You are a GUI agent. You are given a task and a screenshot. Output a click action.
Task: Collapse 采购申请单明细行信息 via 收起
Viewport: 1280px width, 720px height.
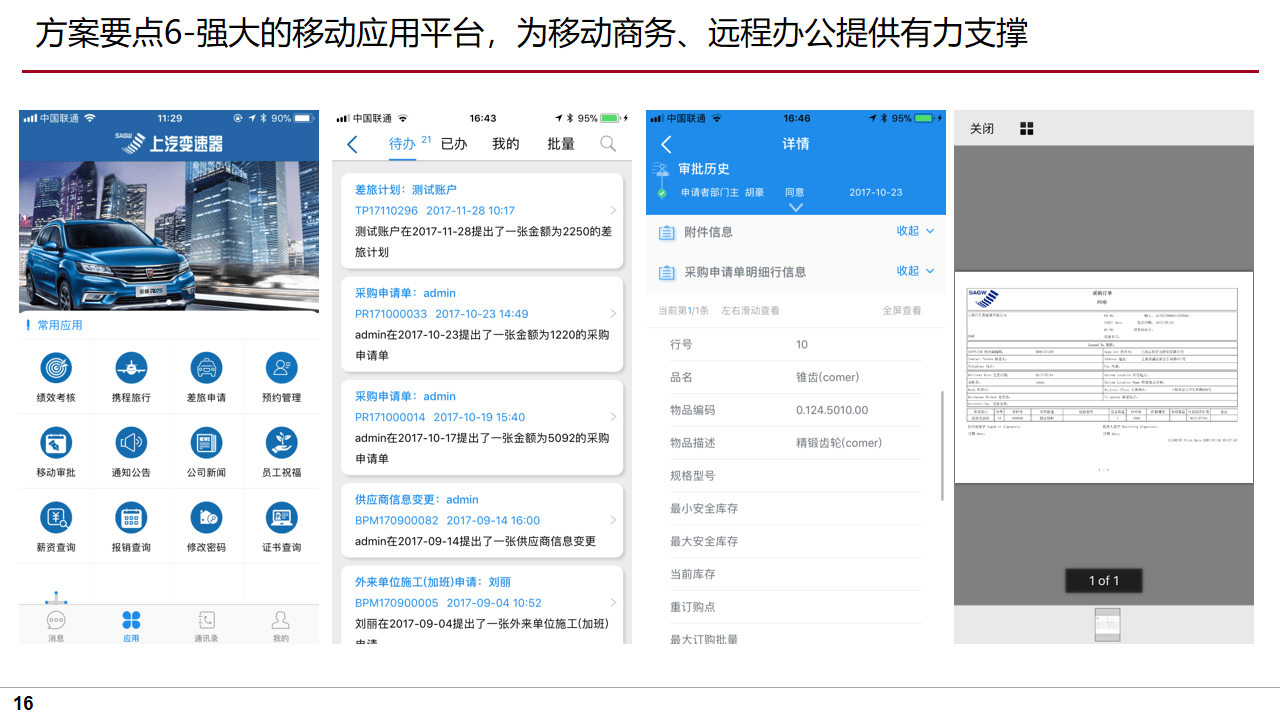[916, 271]
